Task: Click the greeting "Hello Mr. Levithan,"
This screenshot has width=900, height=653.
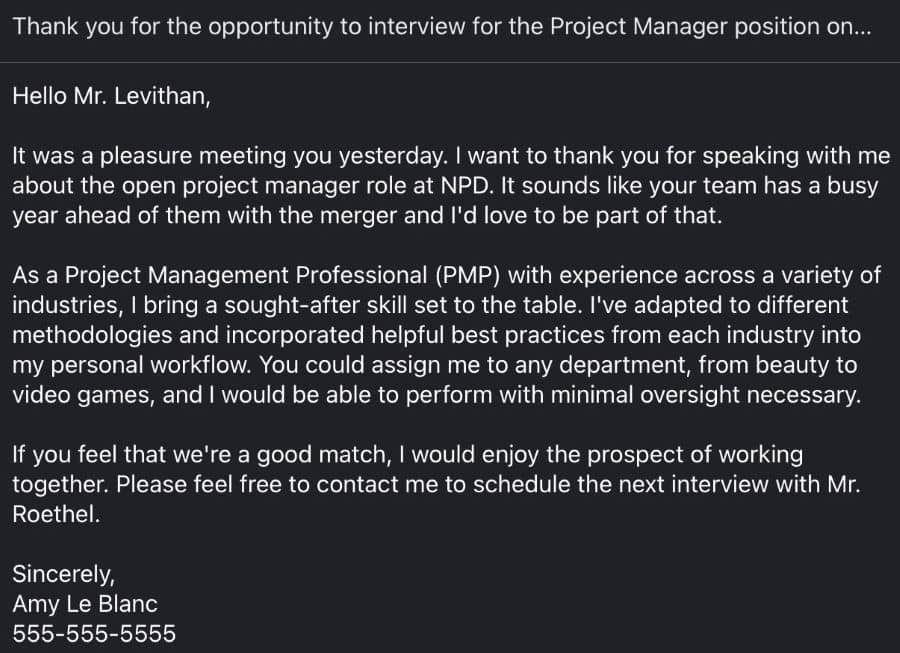Action: point(111,96)
